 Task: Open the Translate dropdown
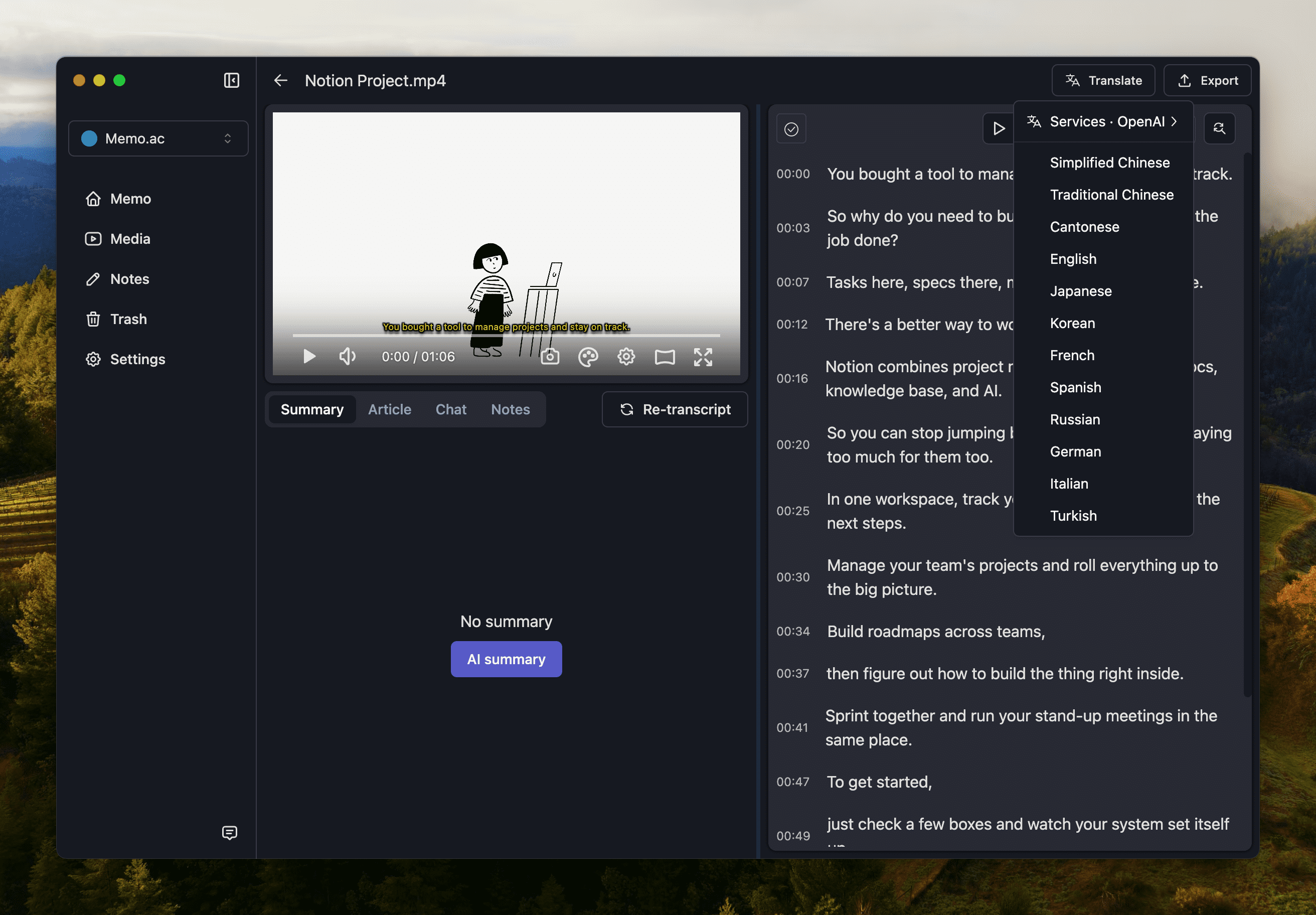coord(1103,80)
